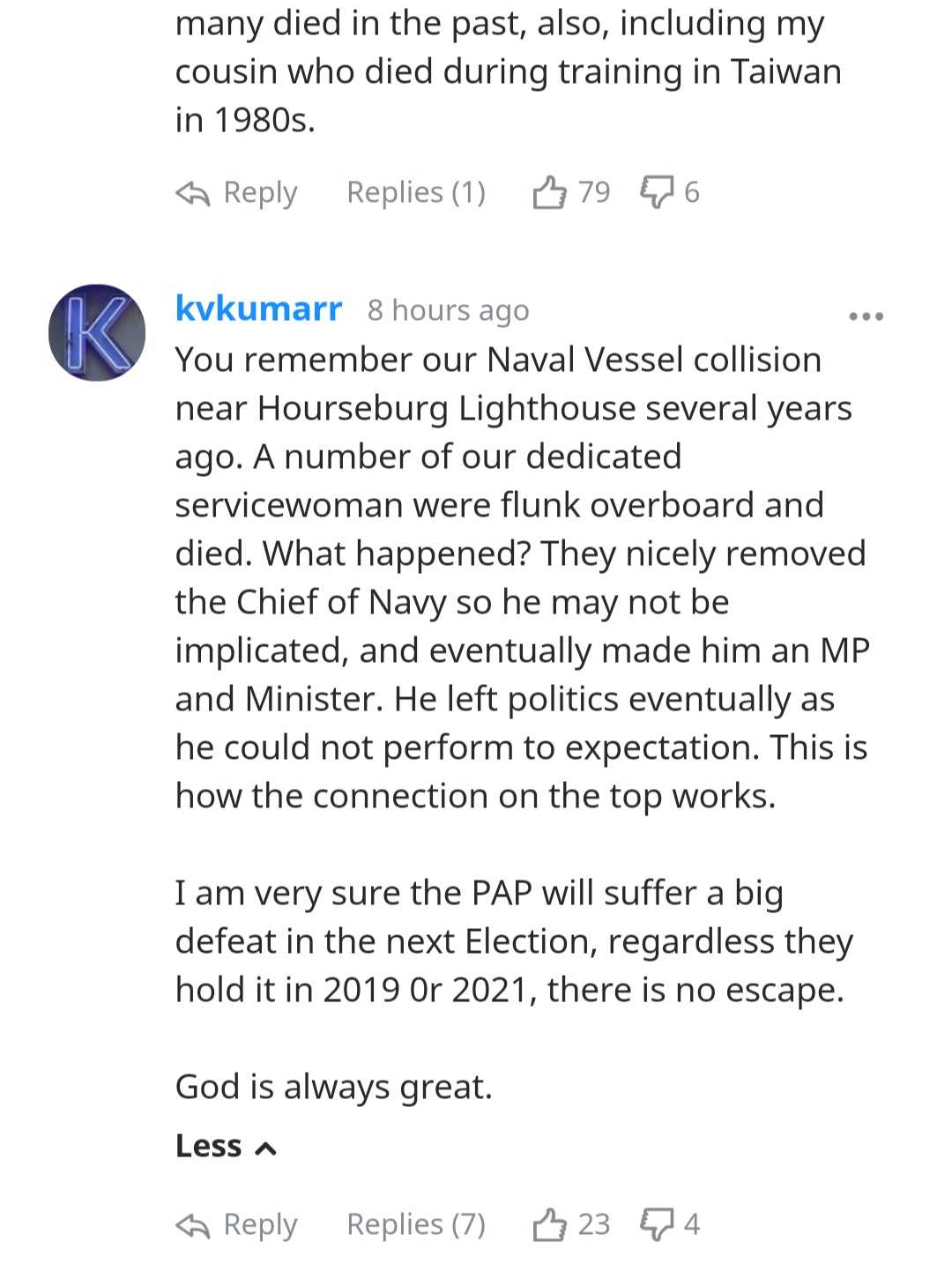
Task: Click the like count showing 79
Action: click(594, 192)
